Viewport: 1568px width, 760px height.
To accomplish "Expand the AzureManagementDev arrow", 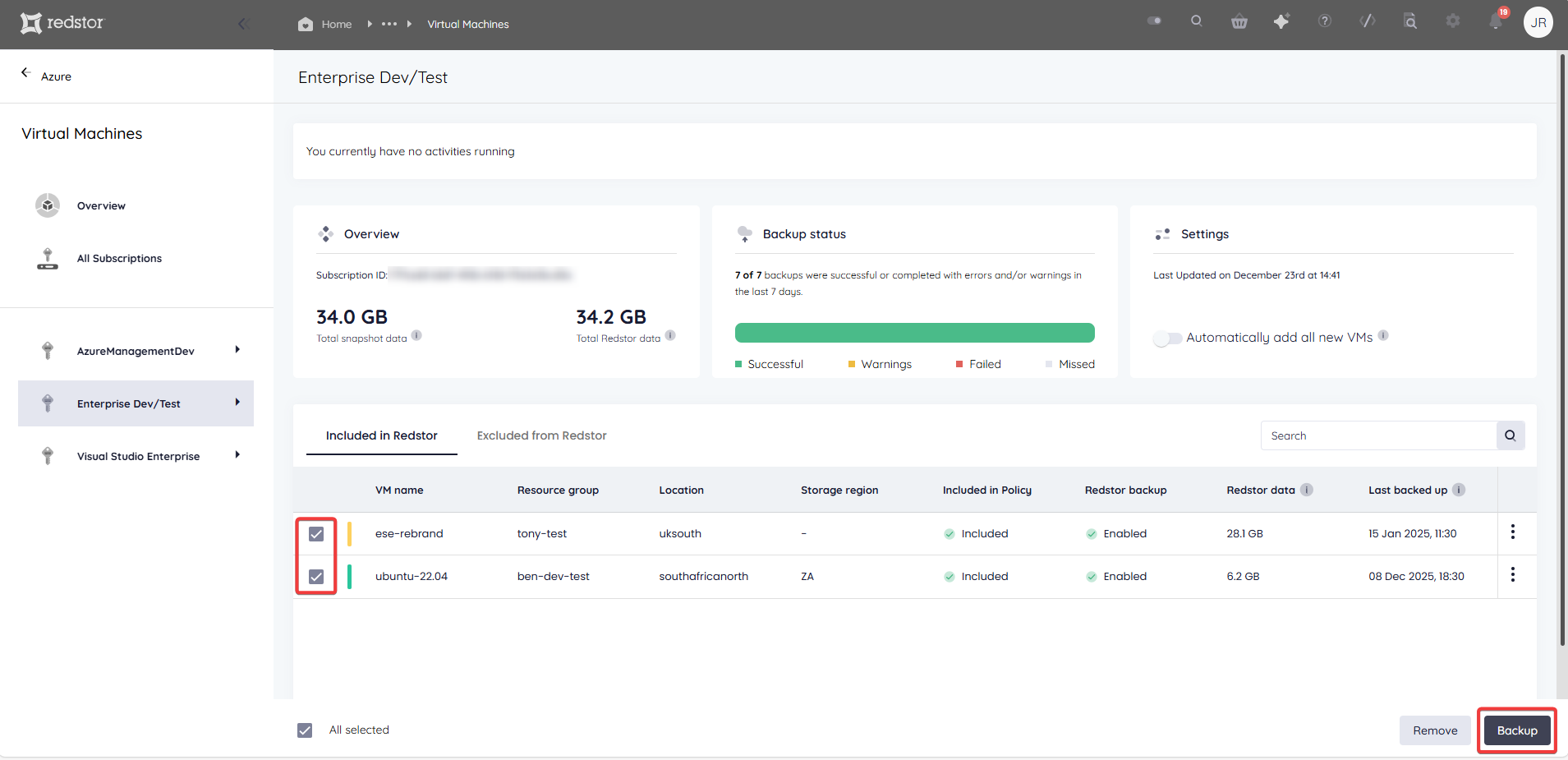I will [237, 350].
